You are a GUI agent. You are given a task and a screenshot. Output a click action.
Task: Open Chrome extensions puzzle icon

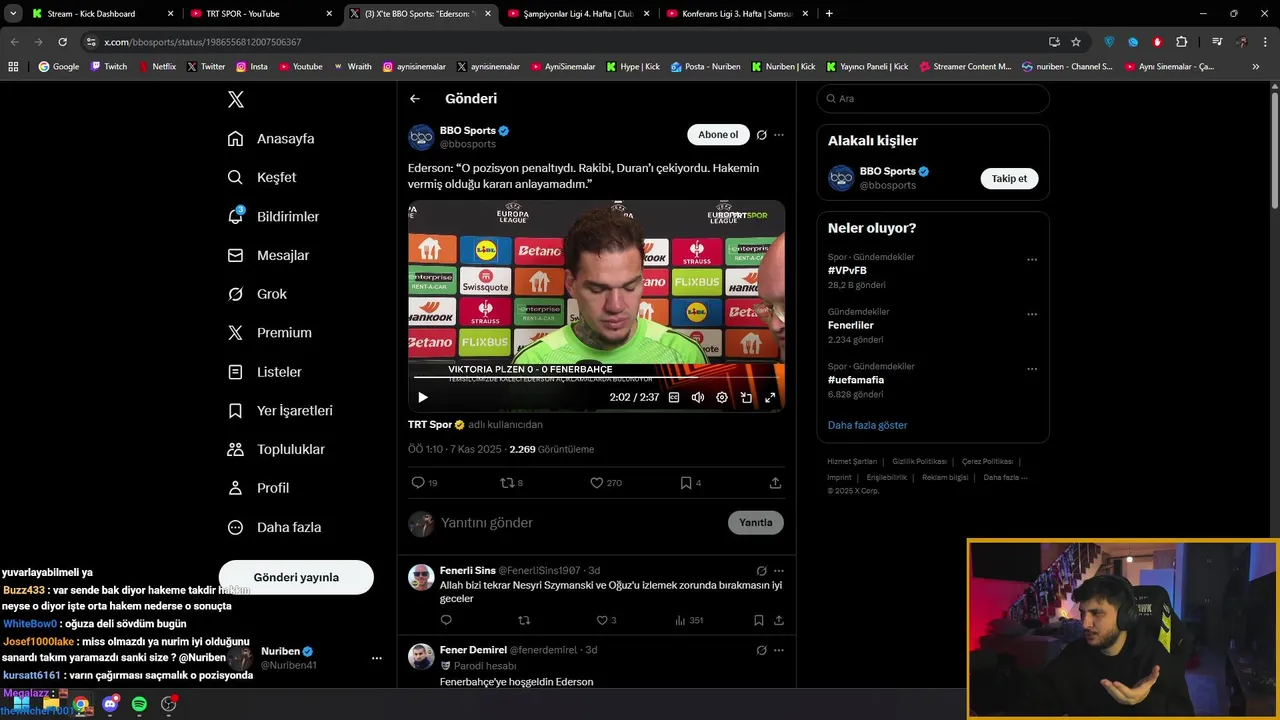click(x=1182, y=42)
